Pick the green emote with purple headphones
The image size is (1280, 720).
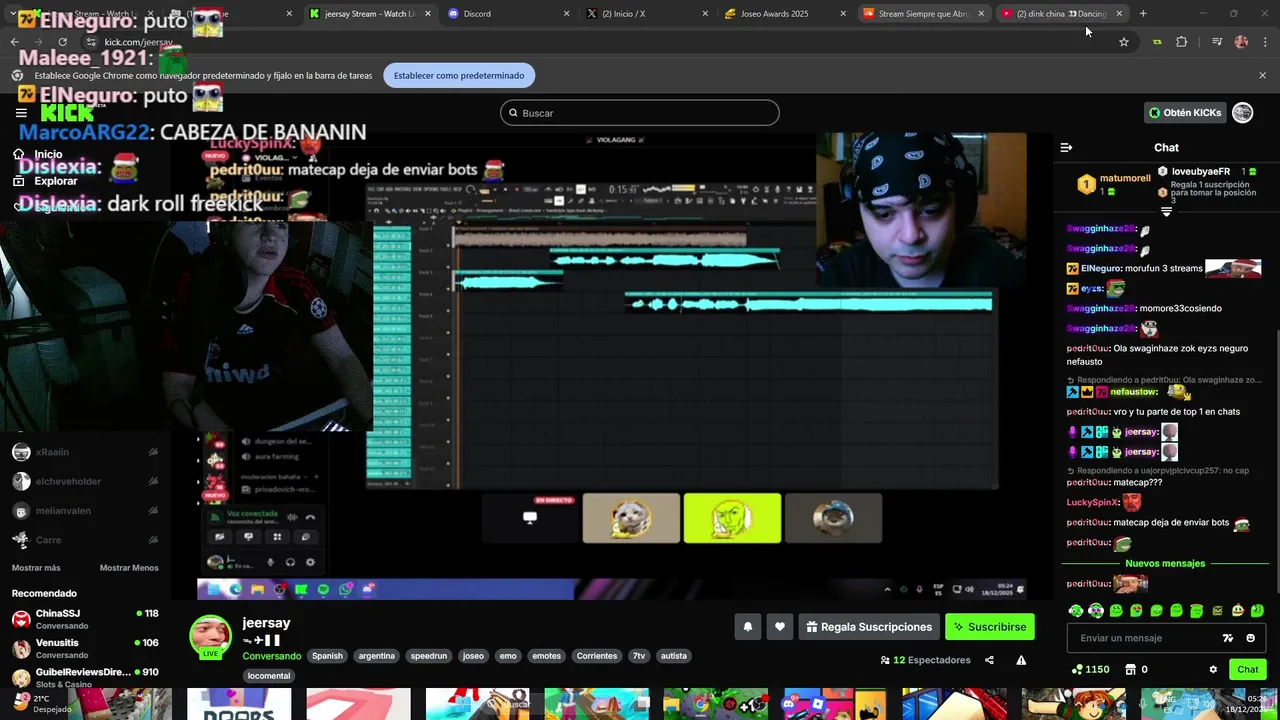click(1096, 611)
